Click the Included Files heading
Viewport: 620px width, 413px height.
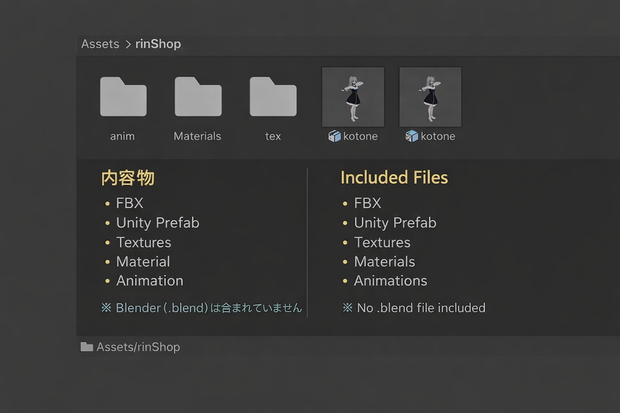click(x=394, y=178)
